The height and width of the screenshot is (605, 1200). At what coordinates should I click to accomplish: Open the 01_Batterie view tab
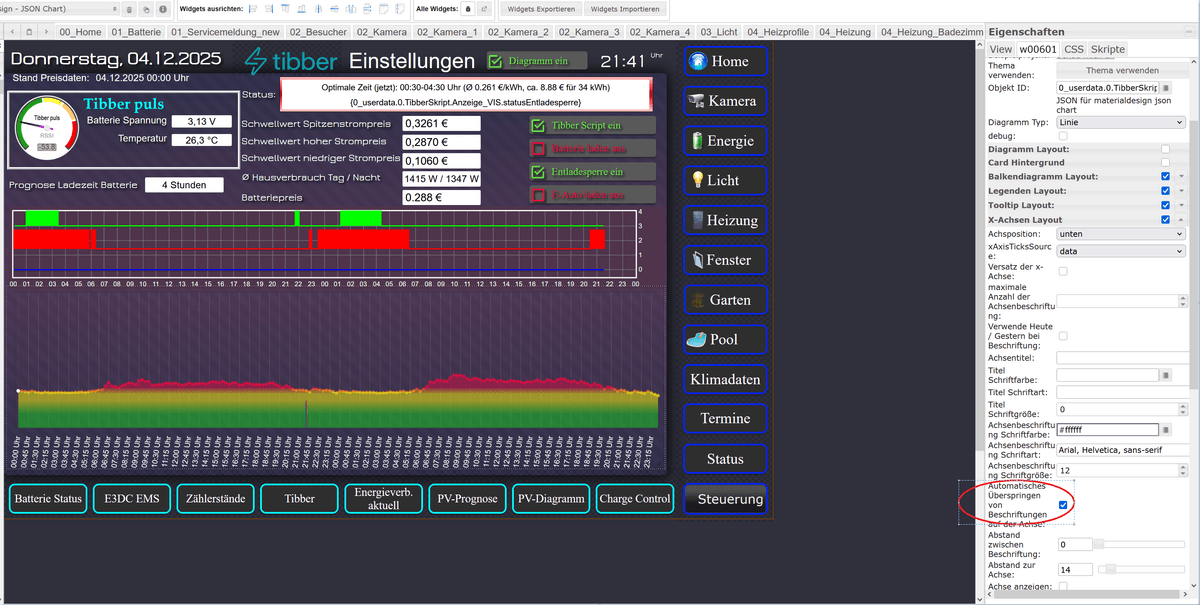137,32
